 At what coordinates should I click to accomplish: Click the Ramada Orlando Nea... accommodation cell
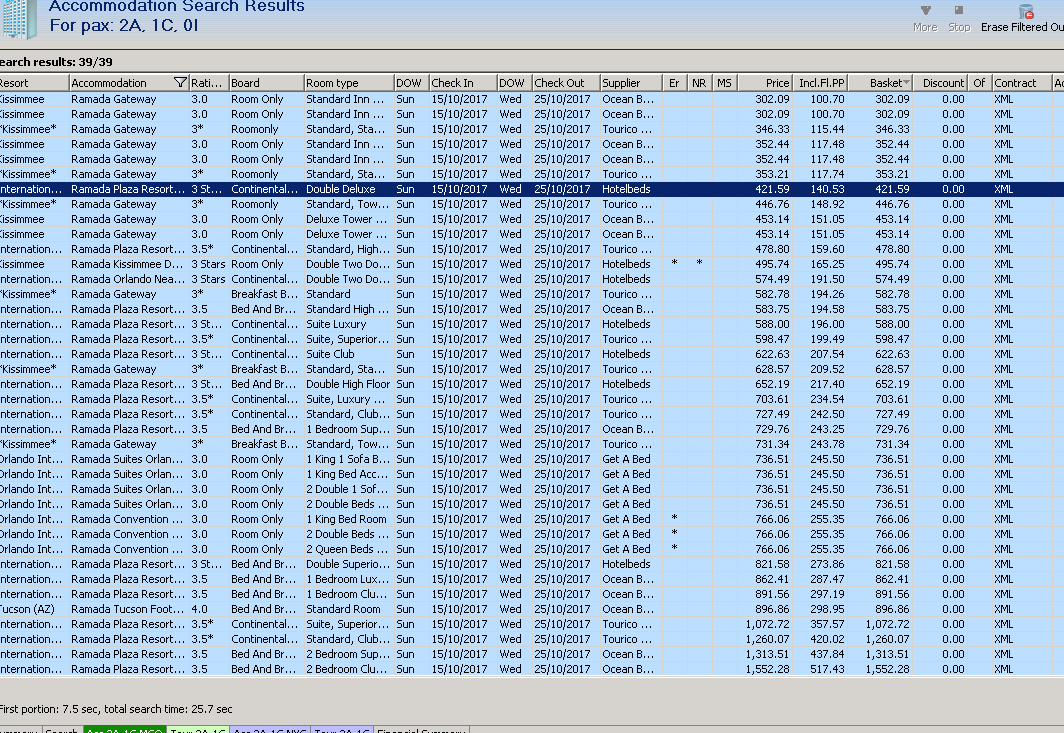click(x=128, y=279)
